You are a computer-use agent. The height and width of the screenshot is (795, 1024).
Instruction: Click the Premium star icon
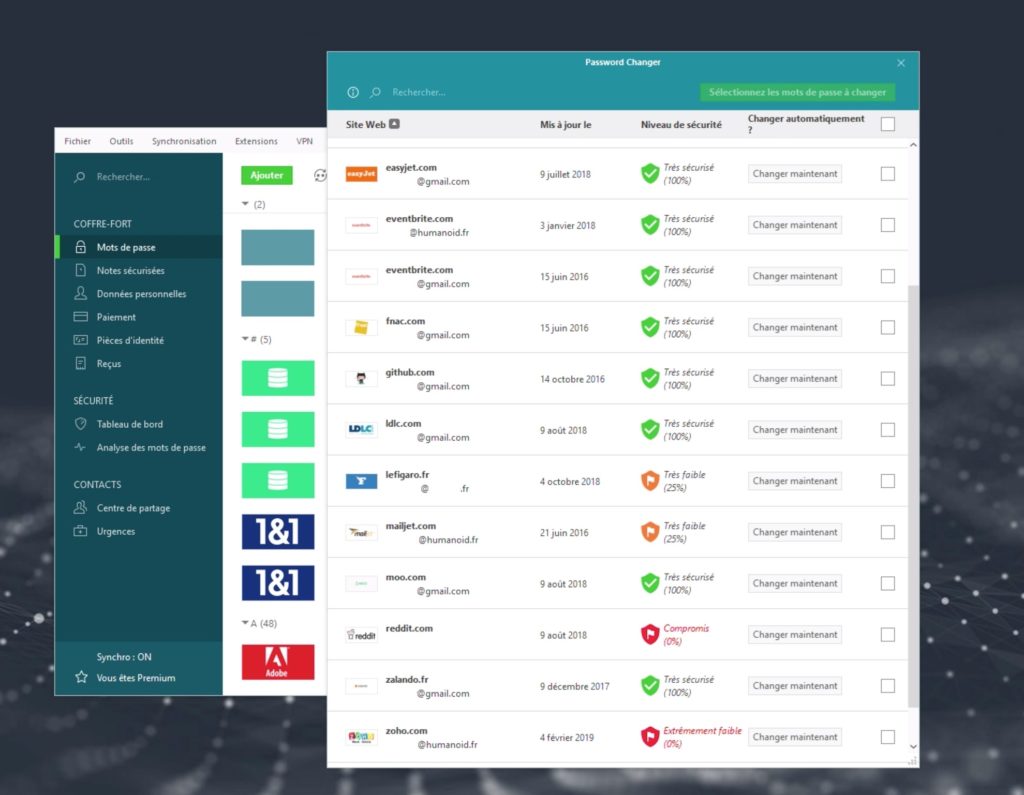click(x=81, y=677)
